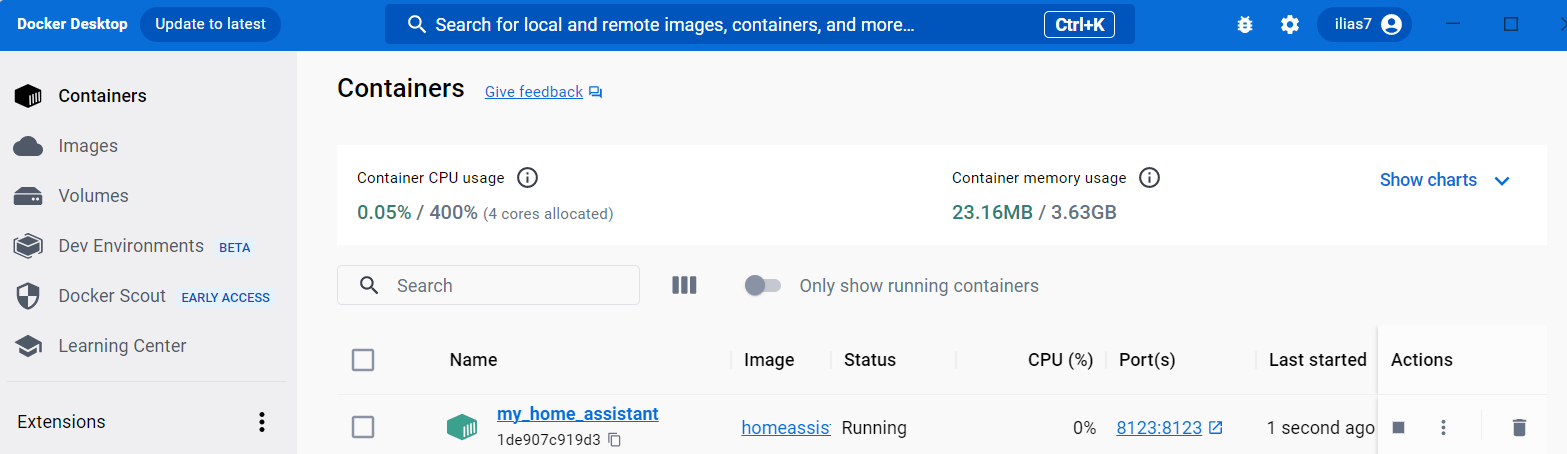1567x454 pixels.
Task: Click Update to latest button
Action: coord(210,25)
